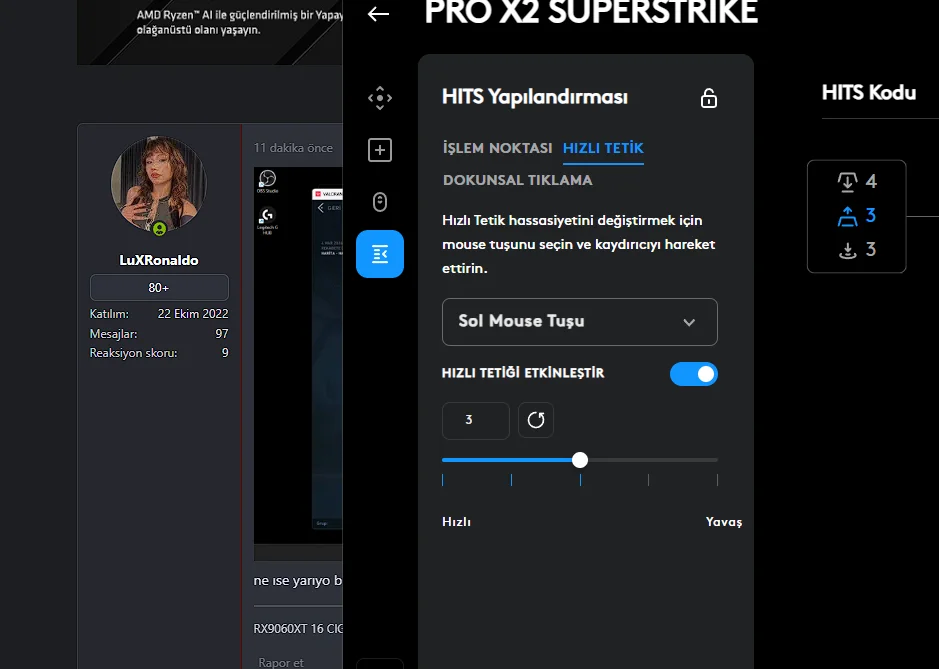Expand the Sol Mouse Tuşu dropdown
Viewport: 939px width, 669px height.
point(580,322)
